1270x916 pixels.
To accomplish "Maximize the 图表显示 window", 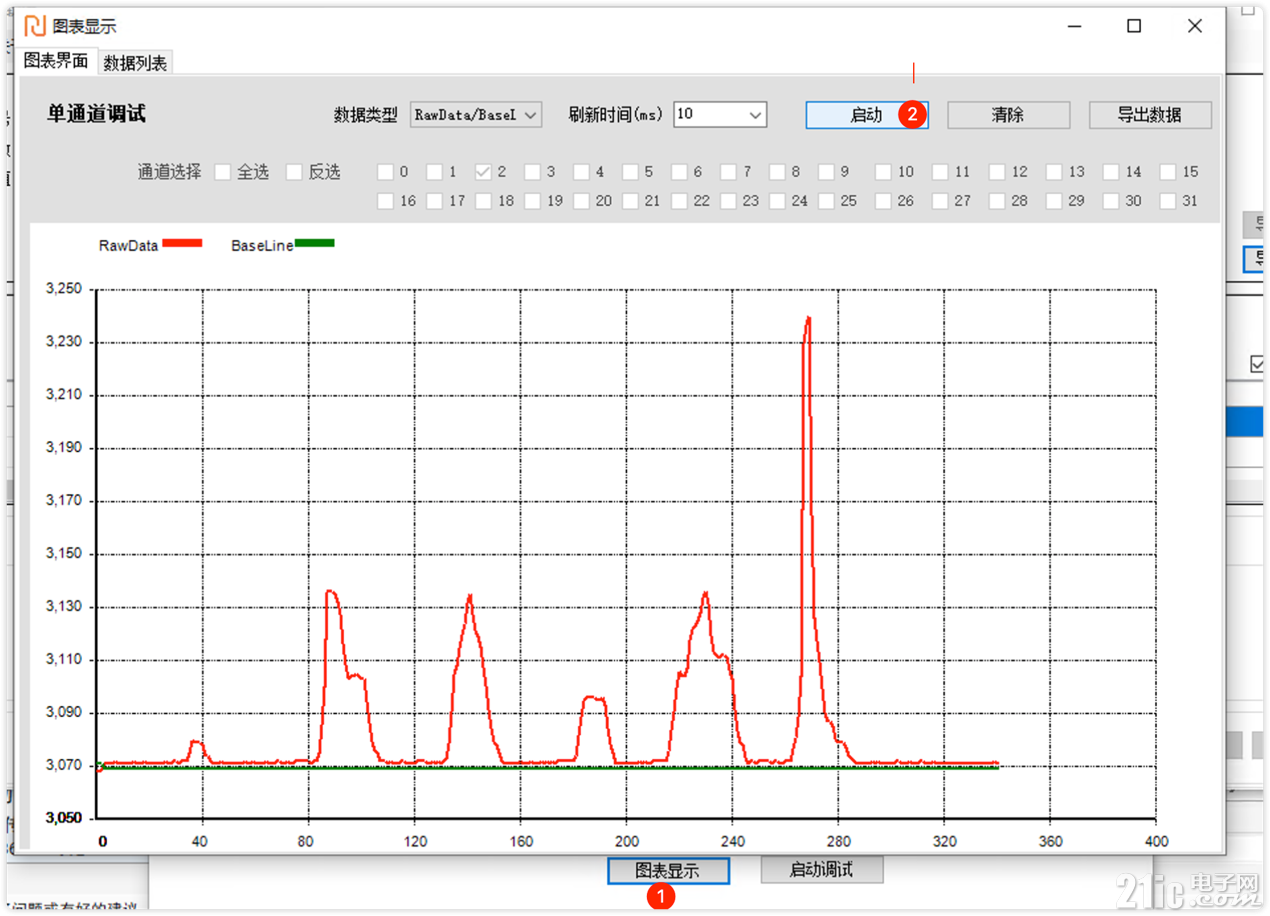I will tap(1134, 27).
